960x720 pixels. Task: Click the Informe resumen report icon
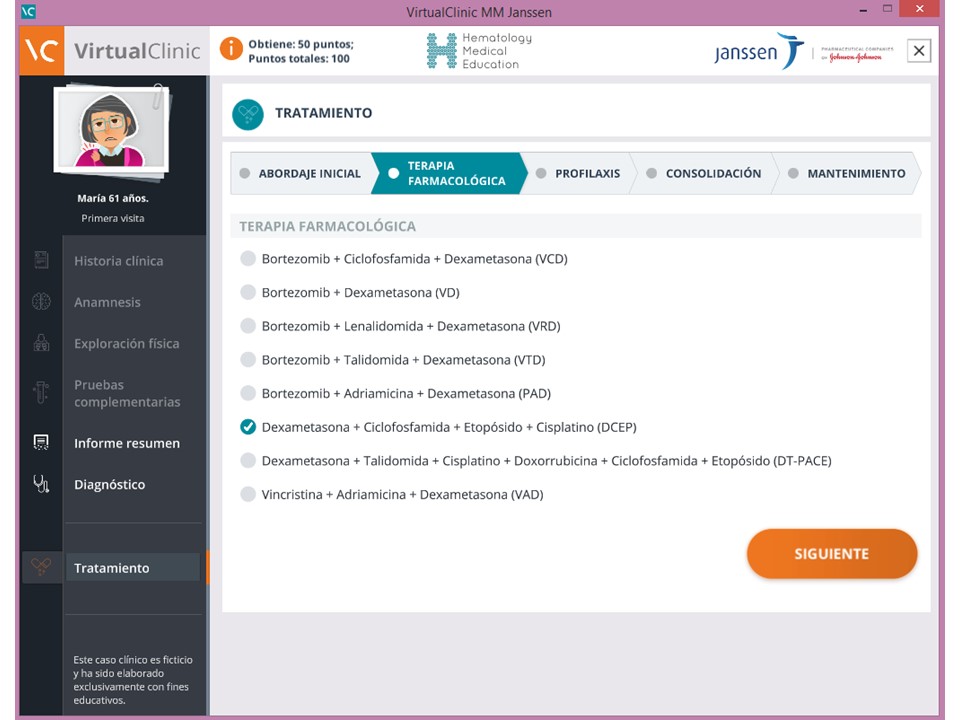41,442
